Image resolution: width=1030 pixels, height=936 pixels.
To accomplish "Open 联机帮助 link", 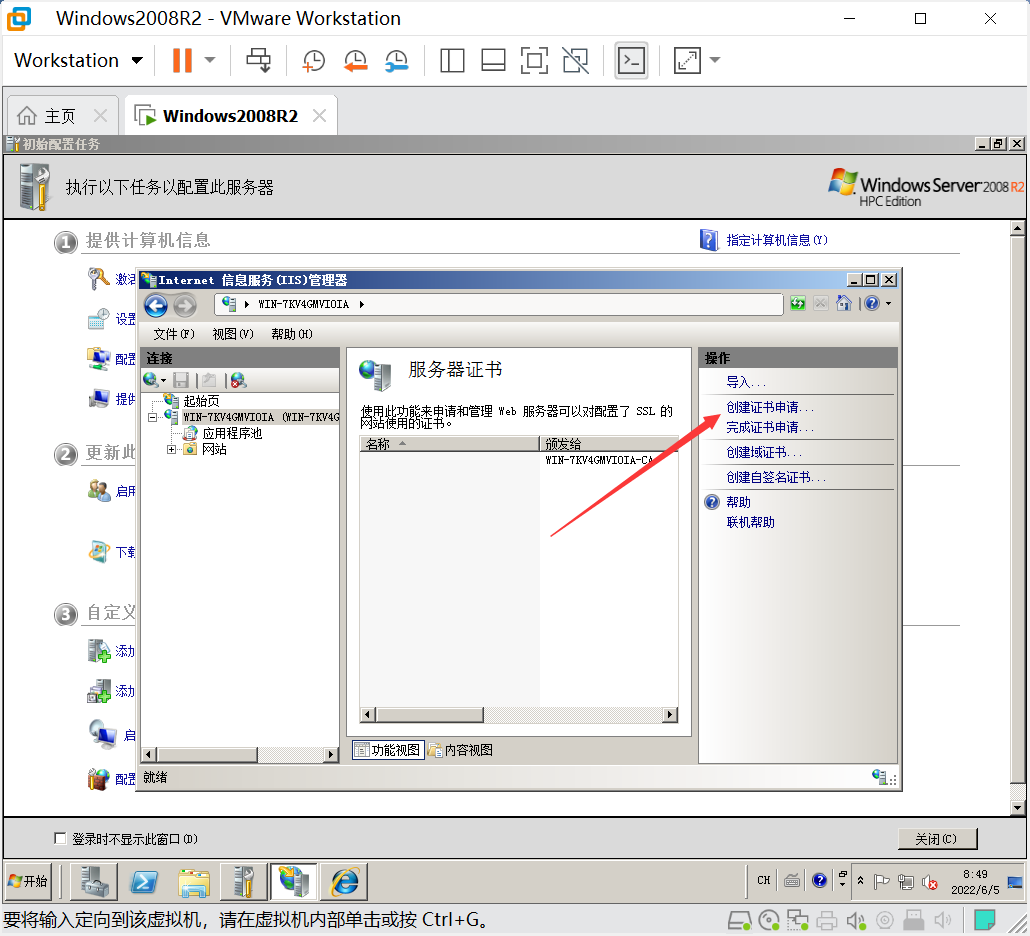I will pos(750,522).
